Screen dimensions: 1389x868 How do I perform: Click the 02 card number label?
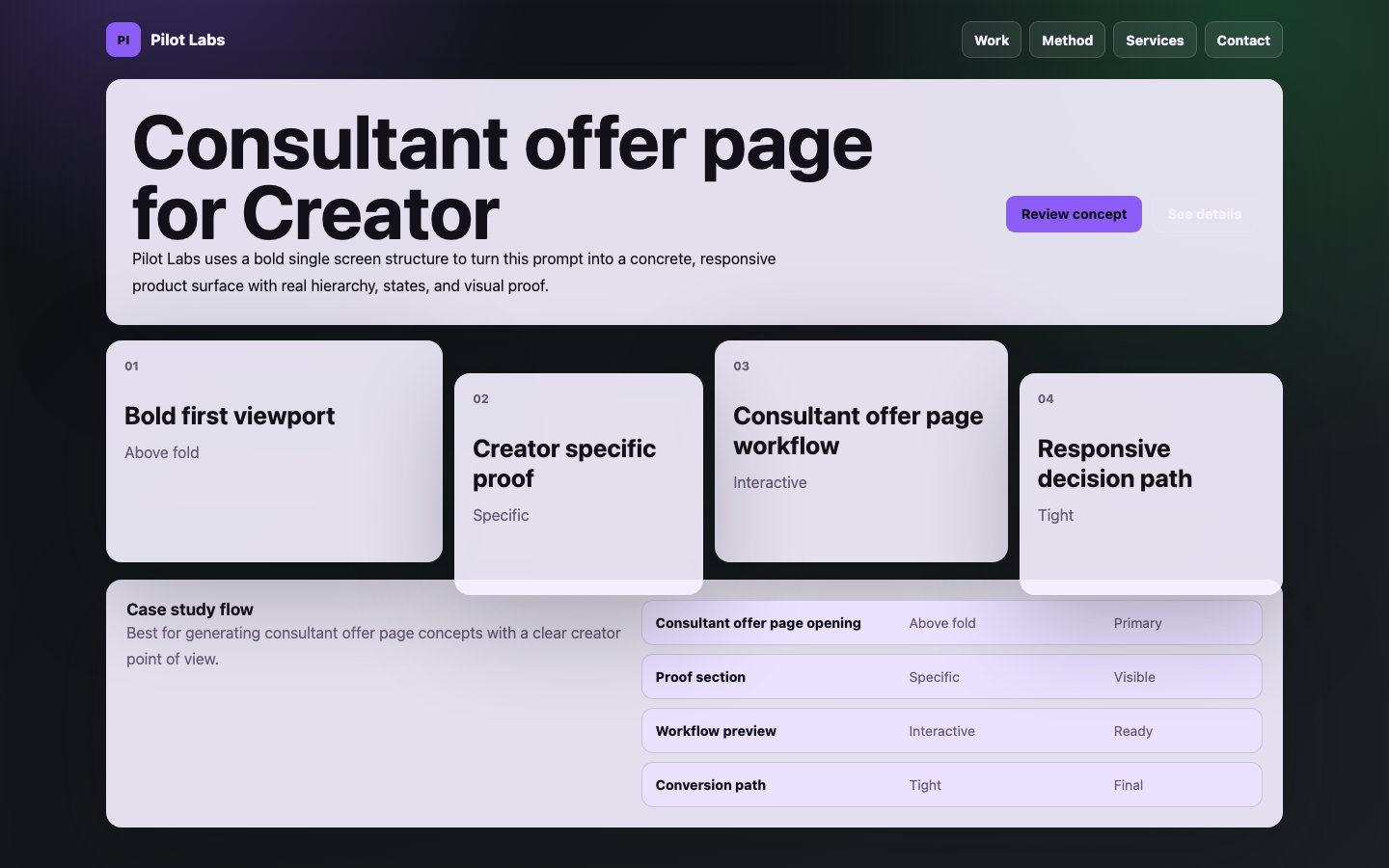coord(480,399)
